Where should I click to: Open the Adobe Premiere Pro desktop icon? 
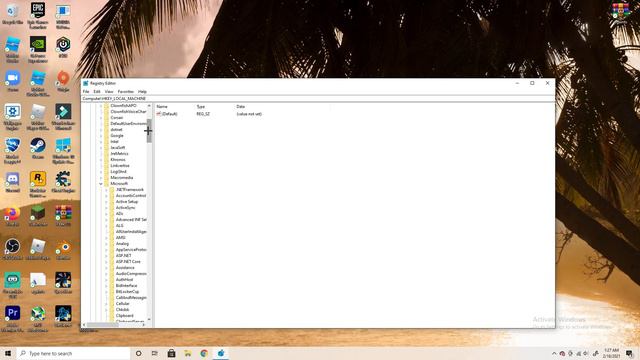coord(12,318)
